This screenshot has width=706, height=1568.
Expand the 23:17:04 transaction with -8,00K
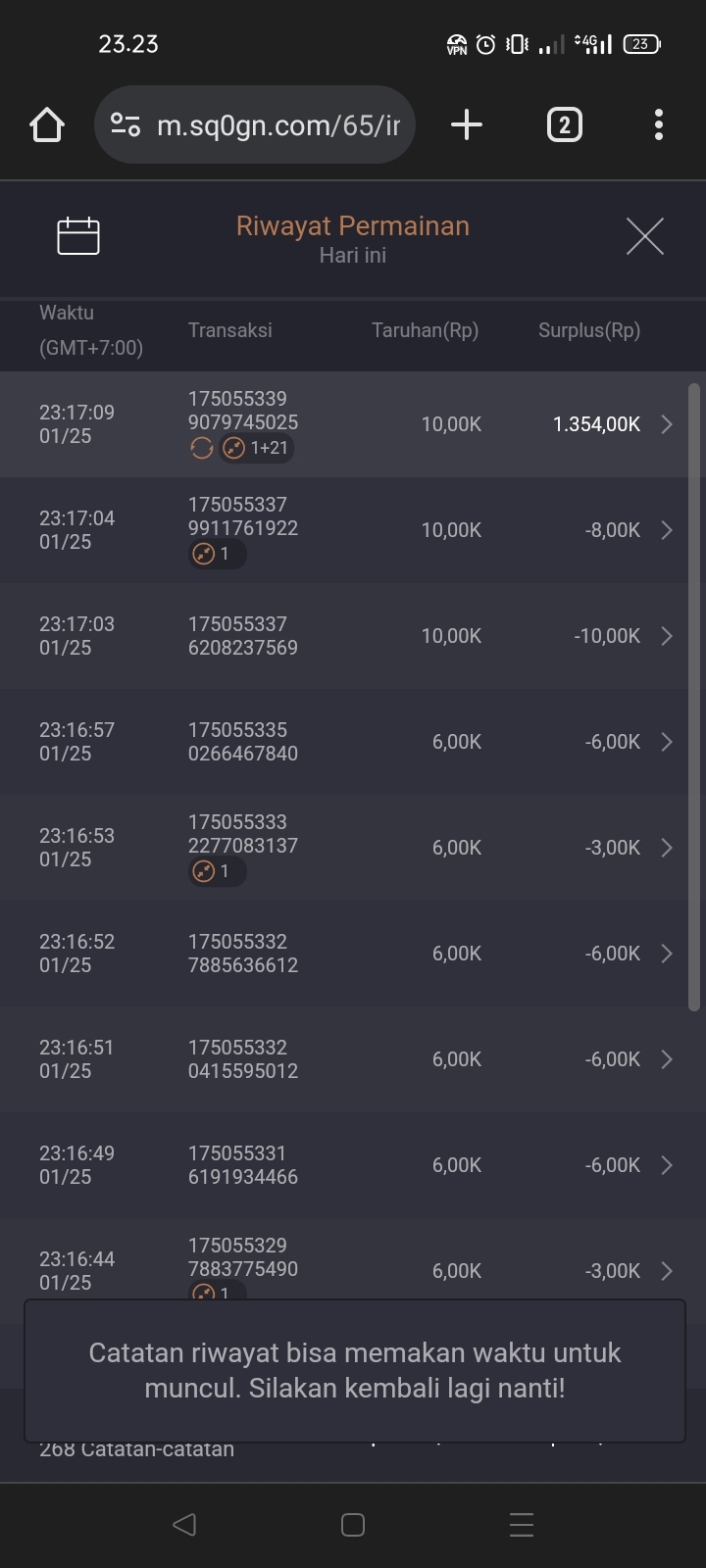(x=667, y=530)
